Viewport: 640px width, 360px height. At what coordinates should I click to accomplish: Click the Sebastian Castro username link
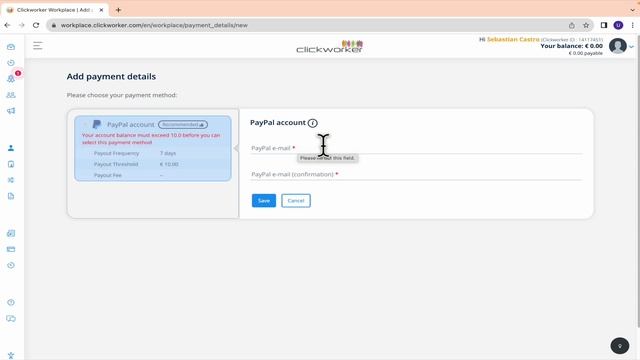[x=513, y=39]
